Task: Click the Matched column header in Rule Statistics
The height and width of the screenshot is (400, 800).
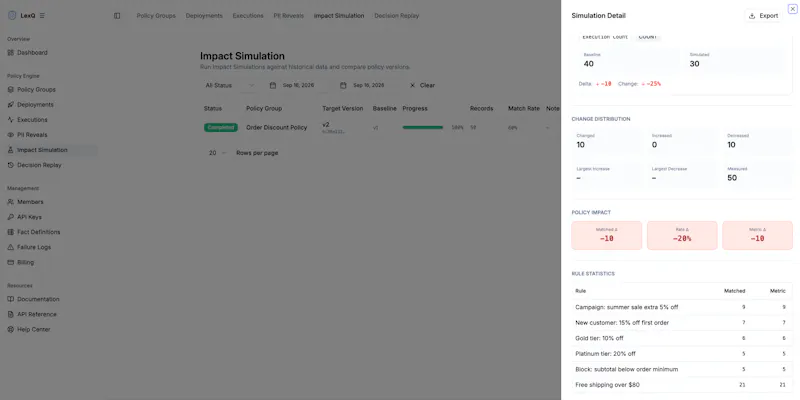Action: (735, 291)
